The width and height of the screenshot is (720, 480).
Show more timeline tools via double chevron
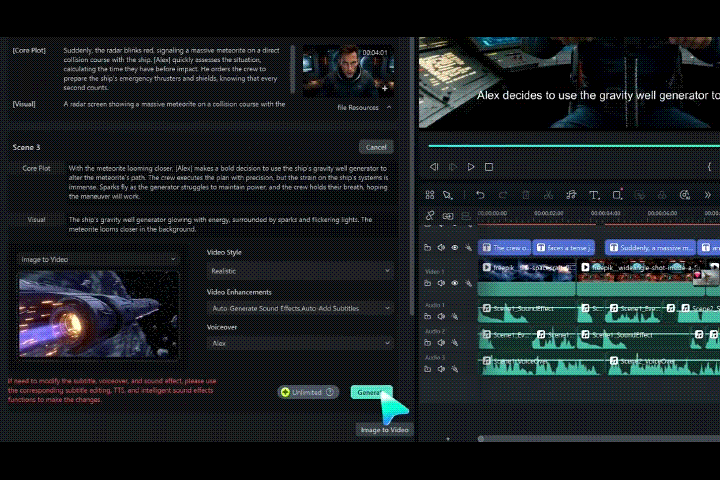coord(708,195)
